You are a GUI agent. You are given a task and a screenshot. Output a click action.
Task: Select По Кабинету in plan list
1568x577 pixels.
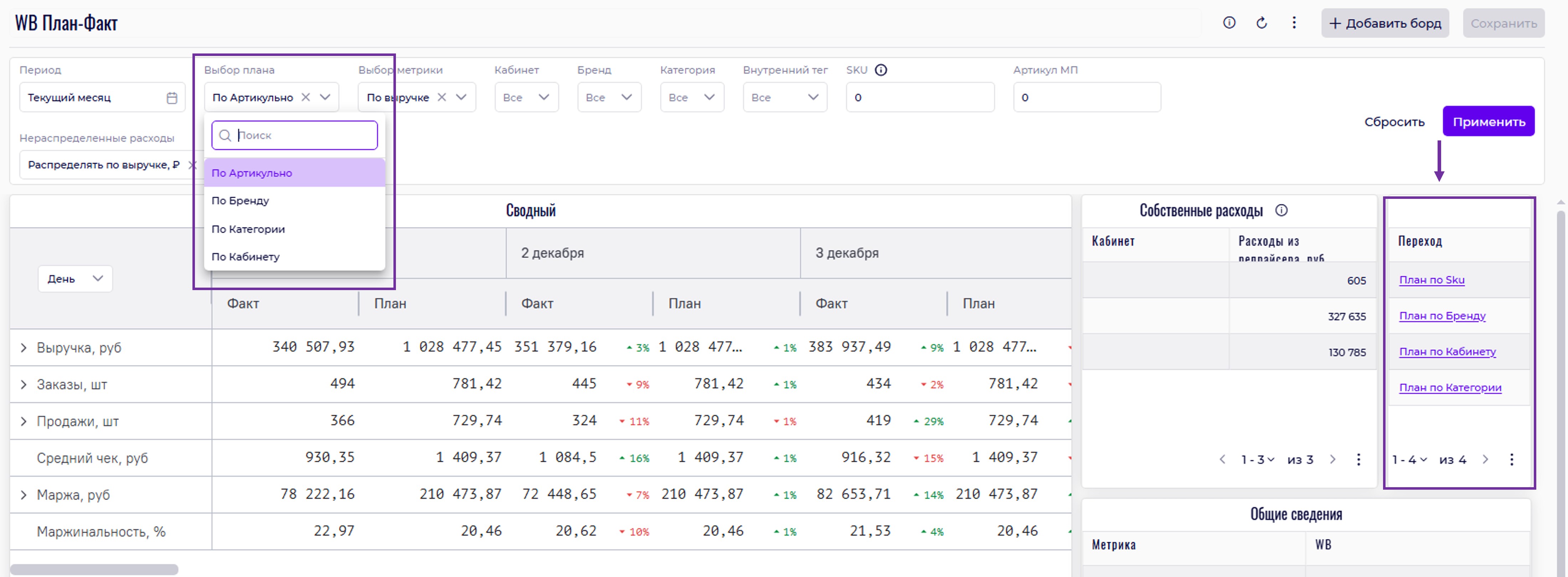point(245,257)
